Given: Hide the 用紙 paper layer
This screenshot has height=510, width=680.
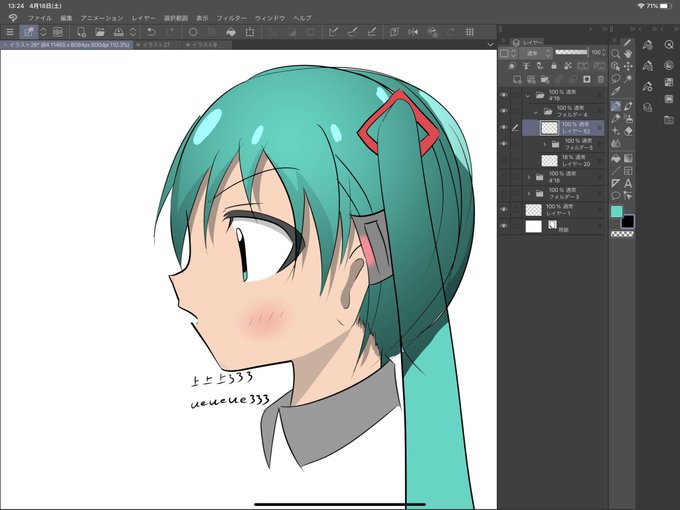Looking at the screenshot, I should [503, 226].
